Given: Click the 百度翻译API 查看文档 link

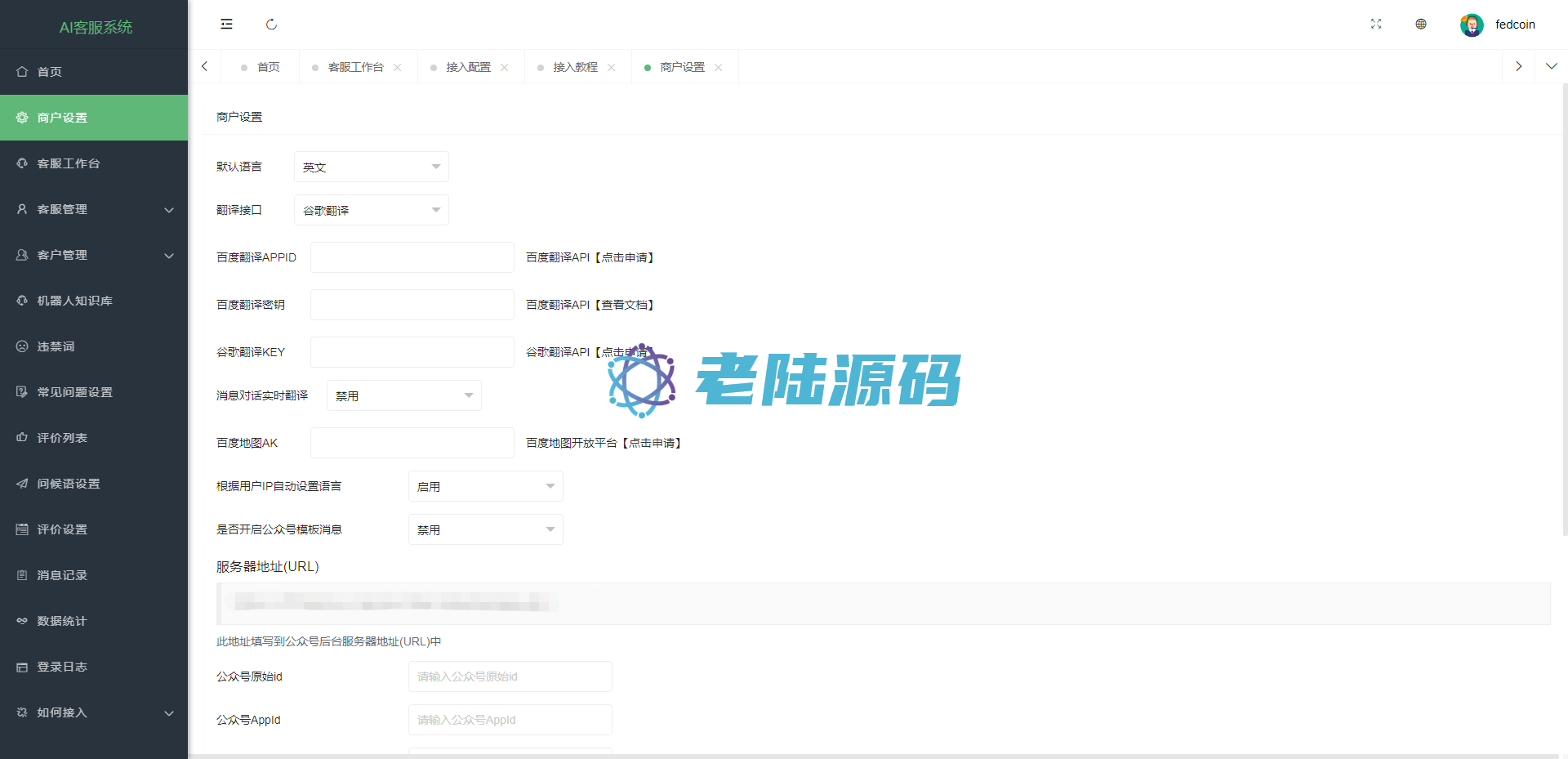Looking at the screenshot, I should click(x=626, y=305).
